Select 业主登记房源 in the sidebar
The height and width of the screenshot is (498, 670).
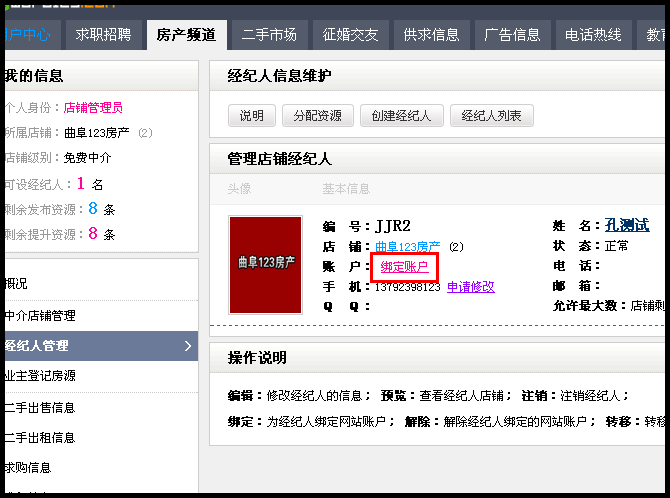pos(40,377)
